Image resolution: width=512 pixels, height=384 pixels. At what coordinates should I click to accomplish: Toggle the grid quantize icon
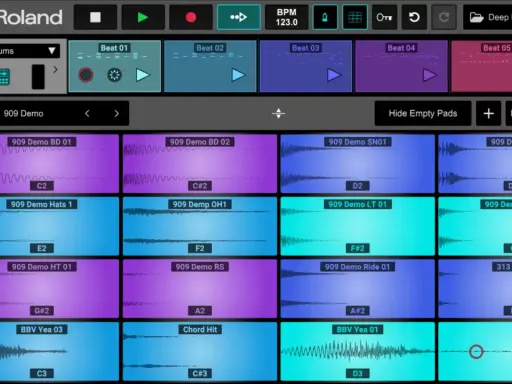tap(355, 17)
